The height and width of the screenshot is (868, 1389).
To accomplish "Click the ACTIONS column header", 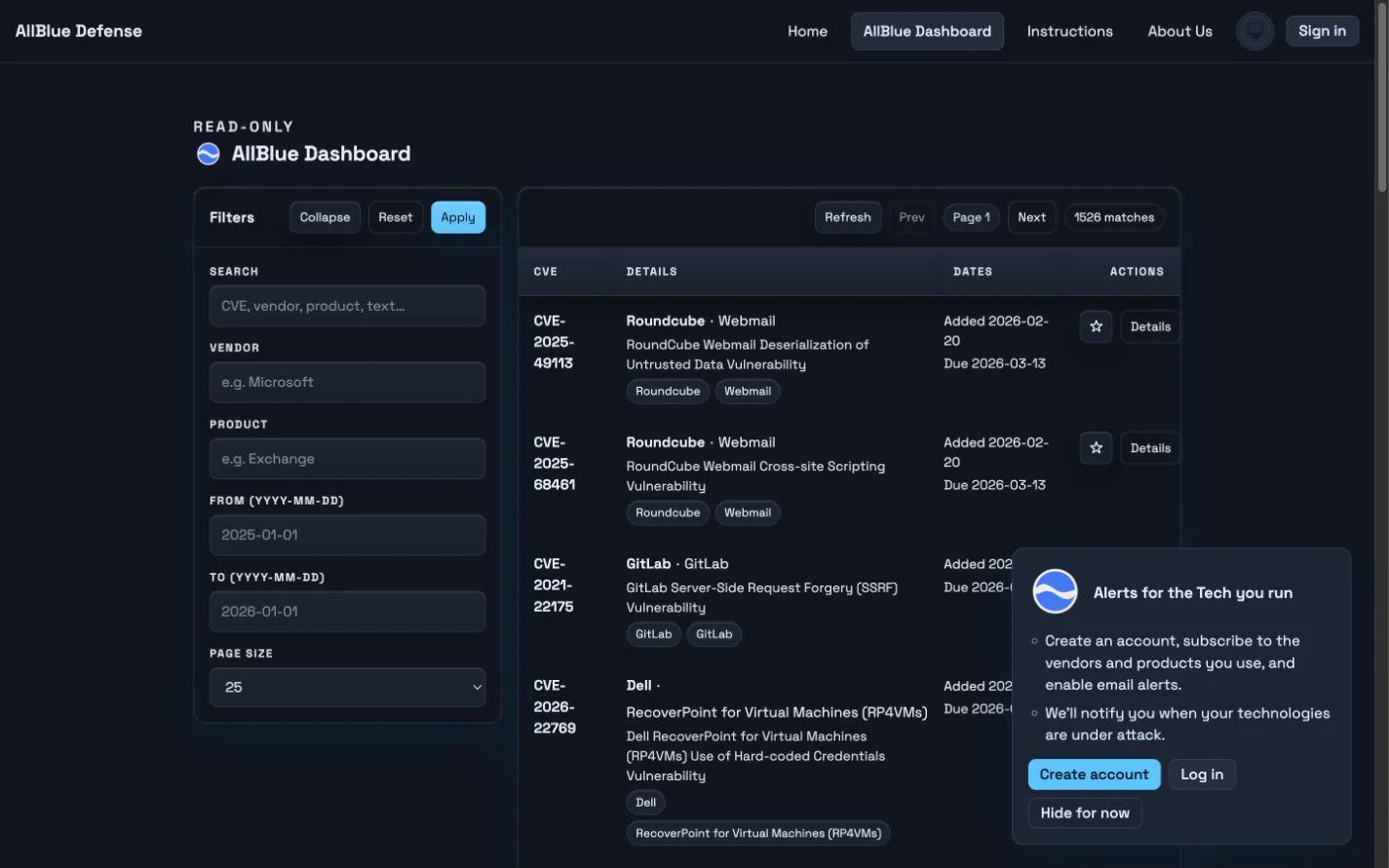I will pyautogui.click(x=1137, y=272).
